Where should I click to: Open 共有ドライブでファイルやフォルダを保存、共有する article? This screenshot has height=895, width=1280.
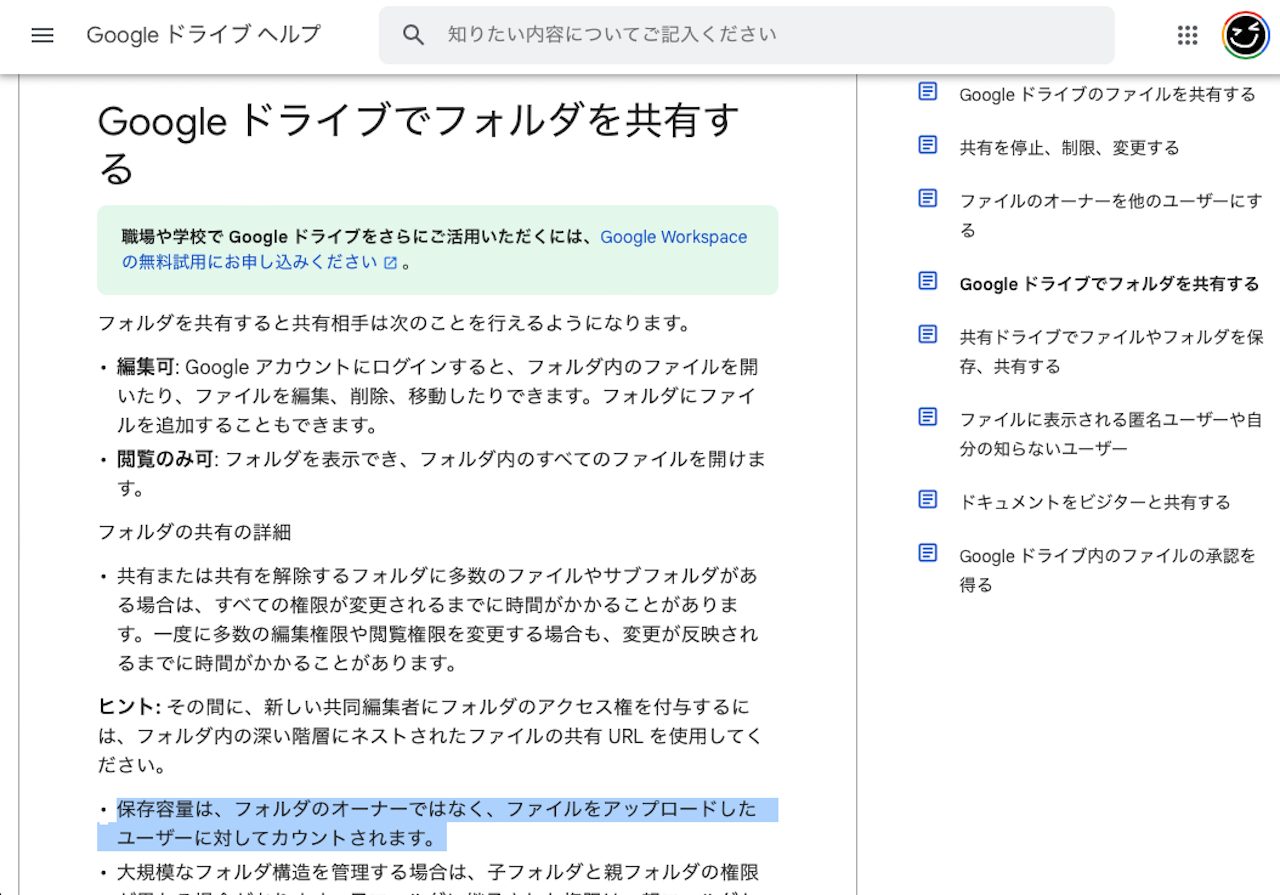tap(1111, 352)
